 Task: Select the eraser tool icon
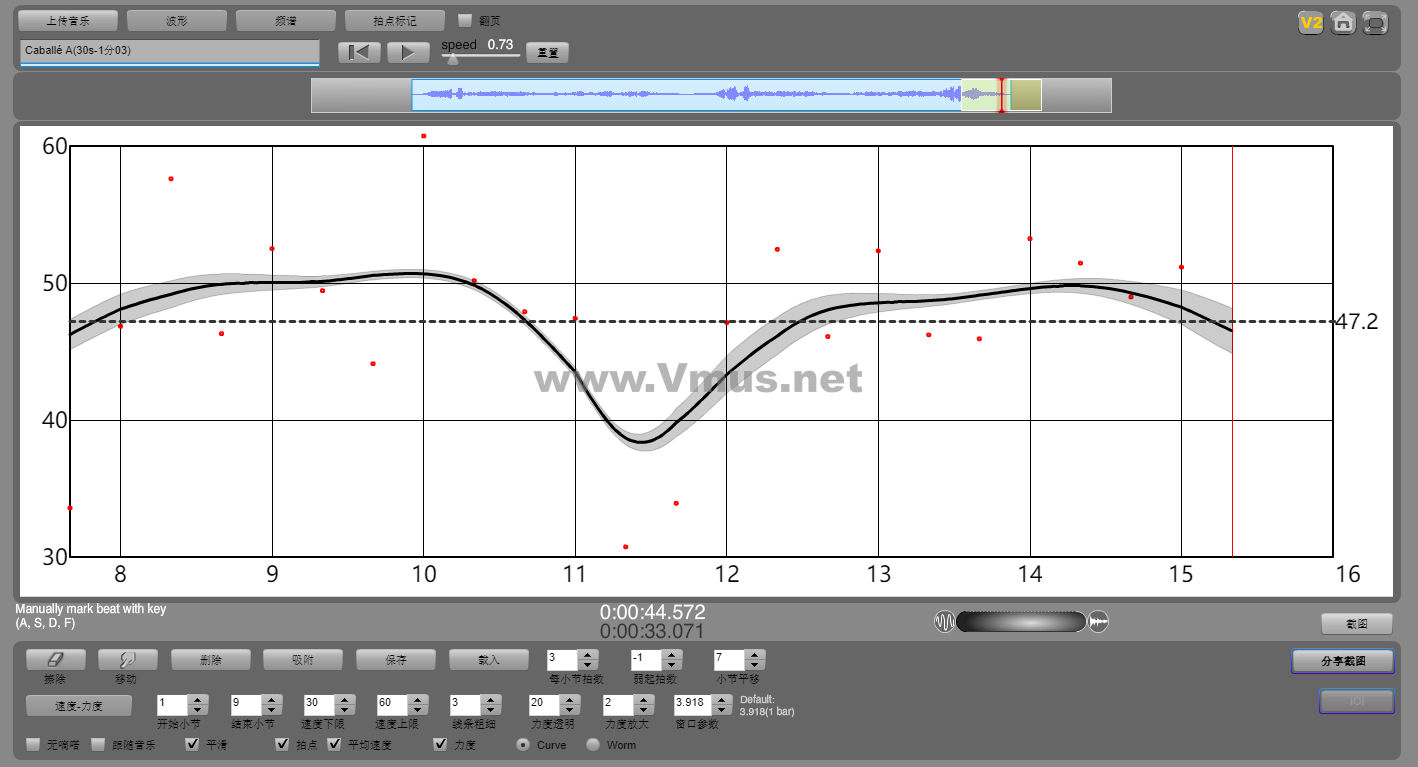55,660
